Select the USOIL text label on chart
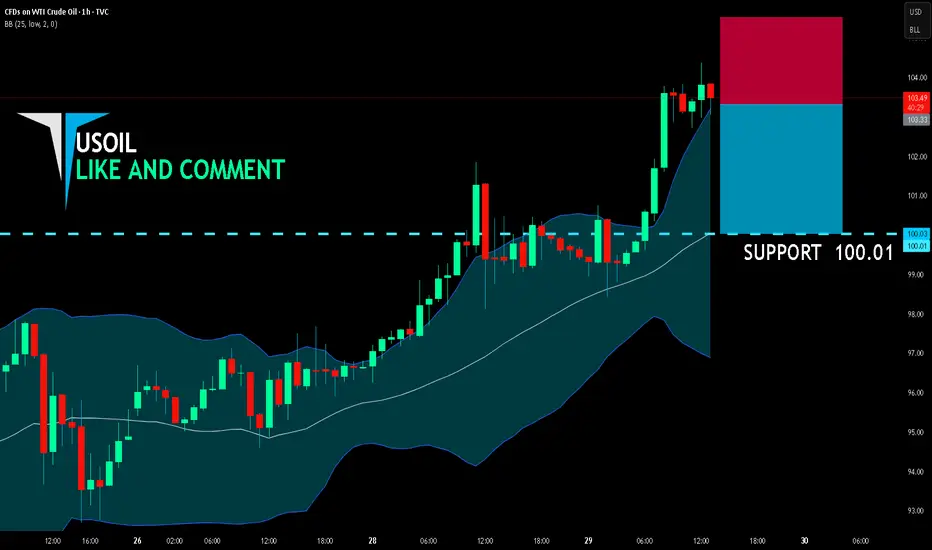This screenshot has width=932, height=550. click(106, 143)
